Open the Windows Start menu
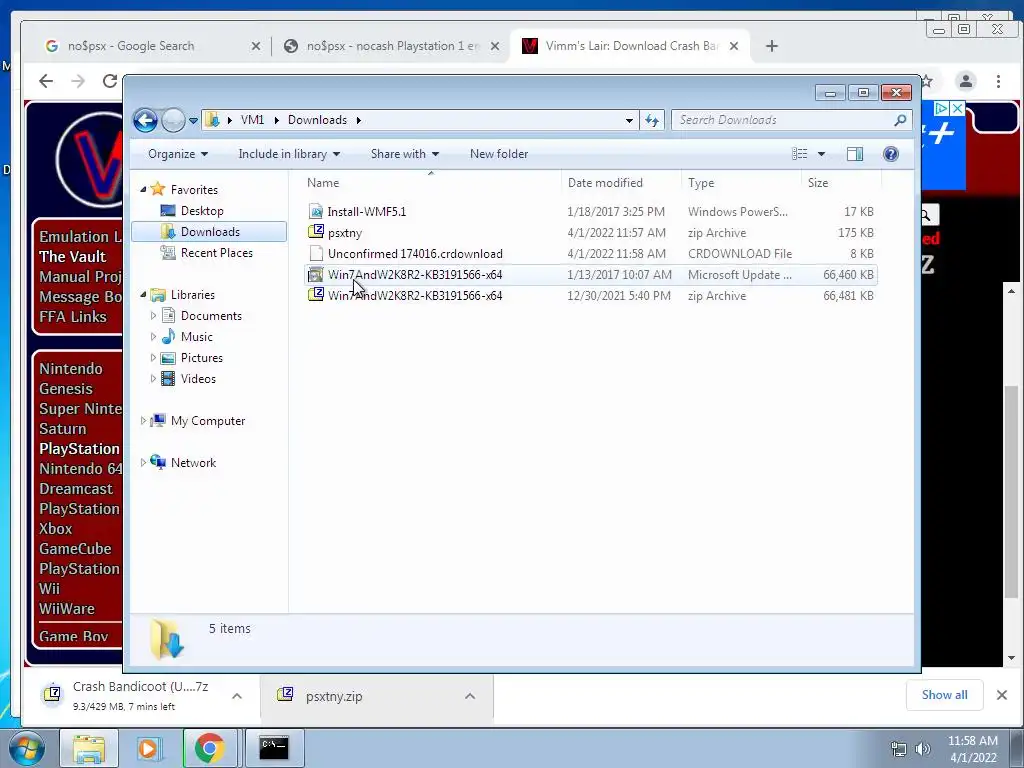1024x768 pixels. (x=26, y=748)
